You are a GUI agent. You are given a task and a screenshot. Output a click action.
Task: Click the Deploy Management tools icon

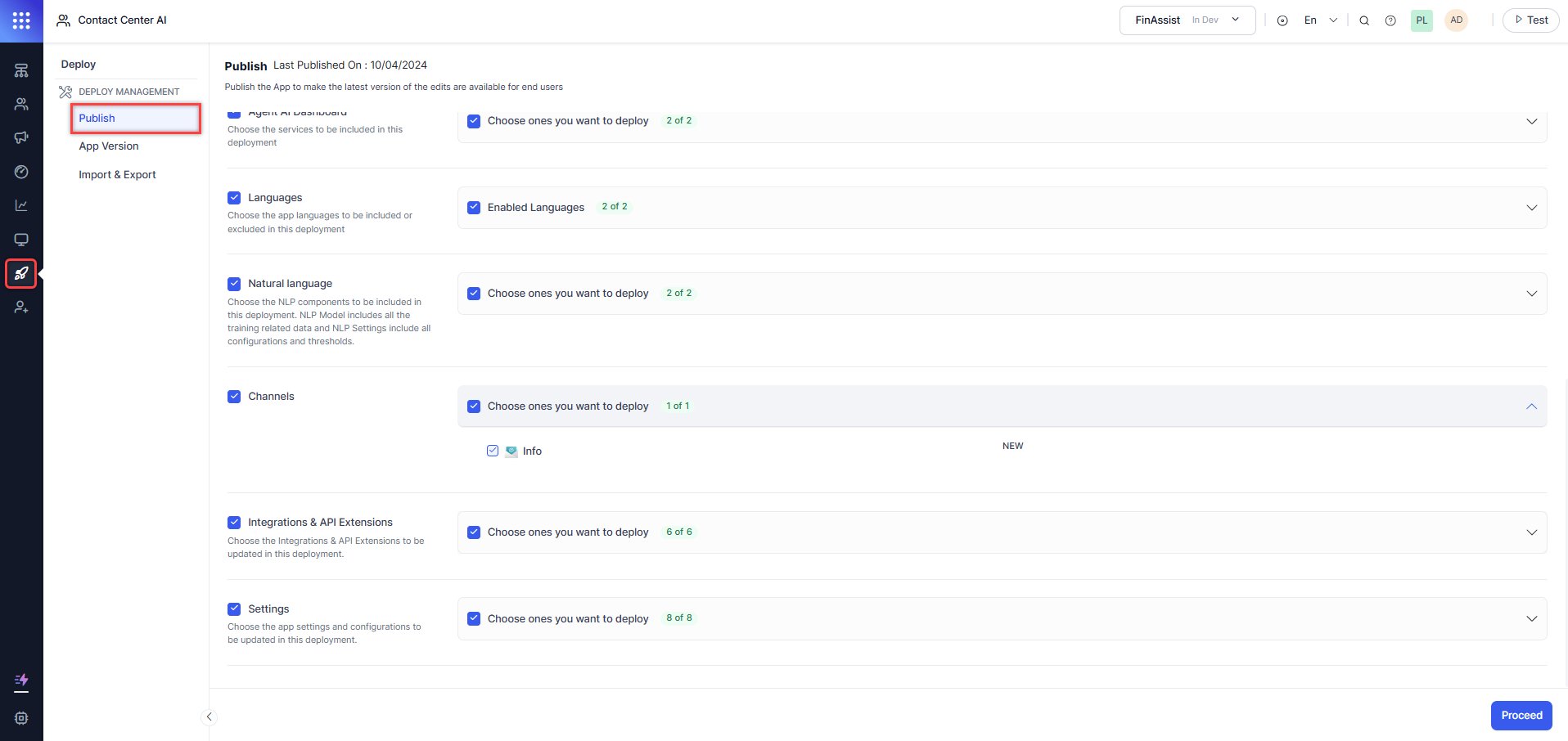[65, 92]
